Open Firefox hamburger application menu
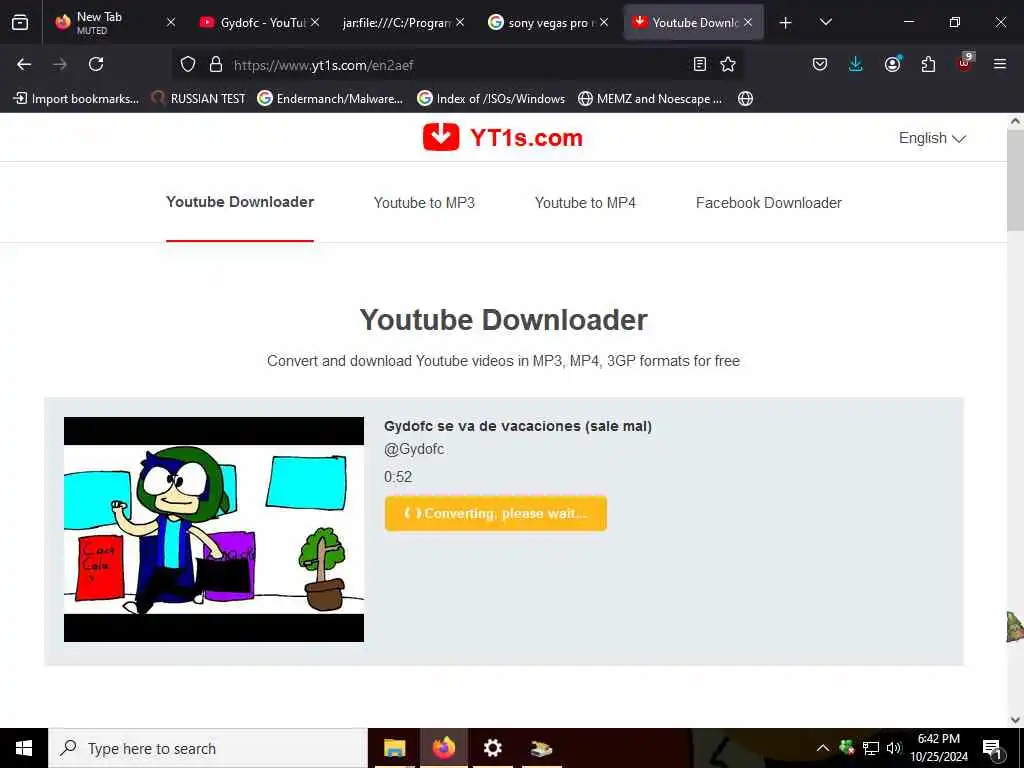The height and width of the screenshot is (768, 1024). (1000, 64)
